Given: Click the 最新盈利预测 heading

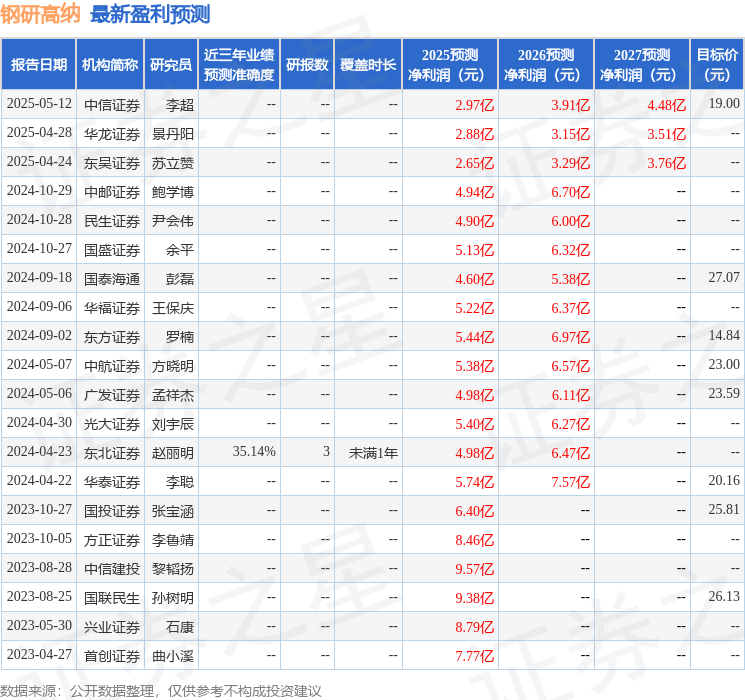Looking at the screenshot, I should [150, 14].
